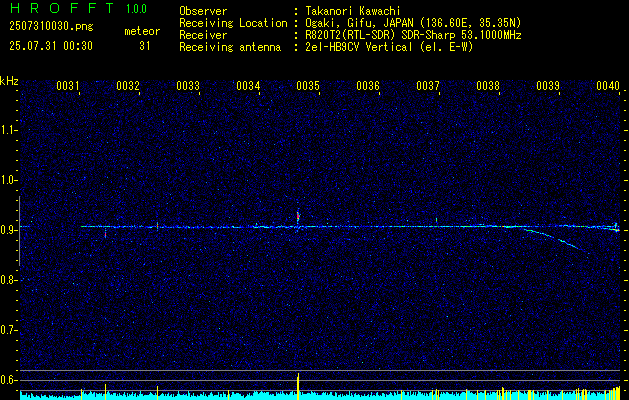
Task: Click the meteor label
Action: coord(142,31)
